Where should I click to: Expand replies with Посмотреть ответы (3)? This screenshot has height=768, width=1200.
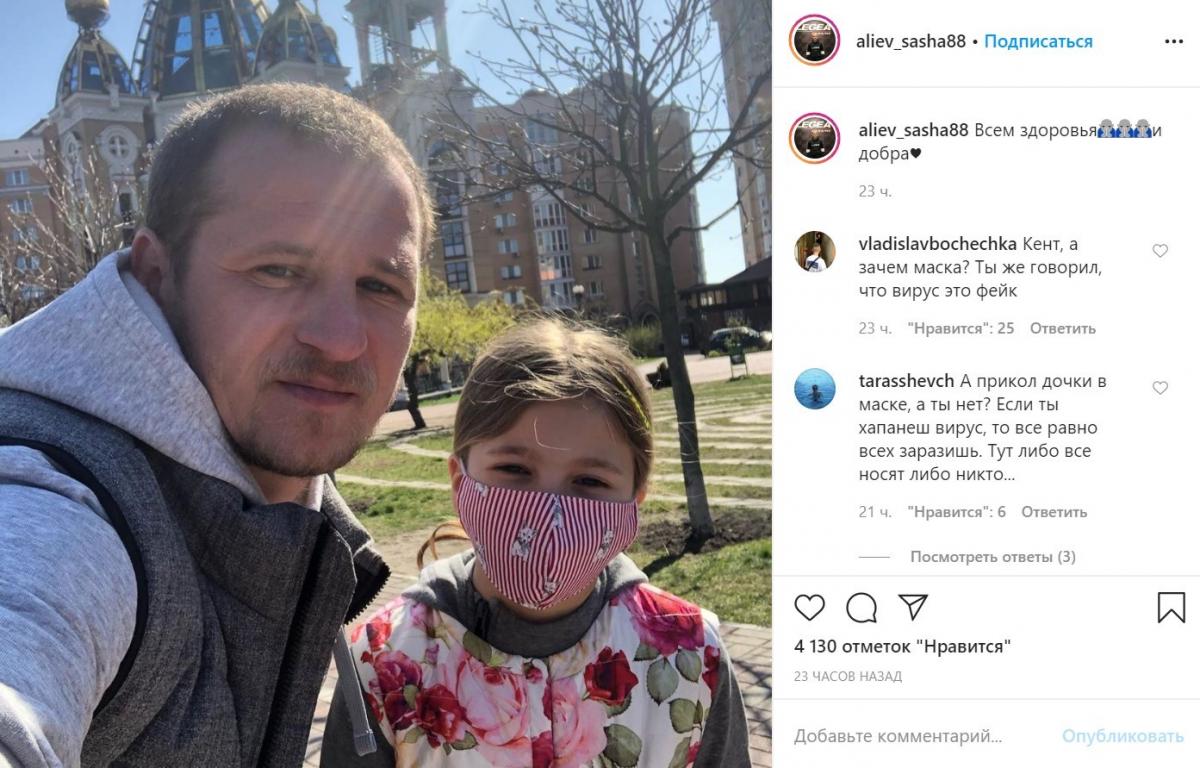click(993, 556)
